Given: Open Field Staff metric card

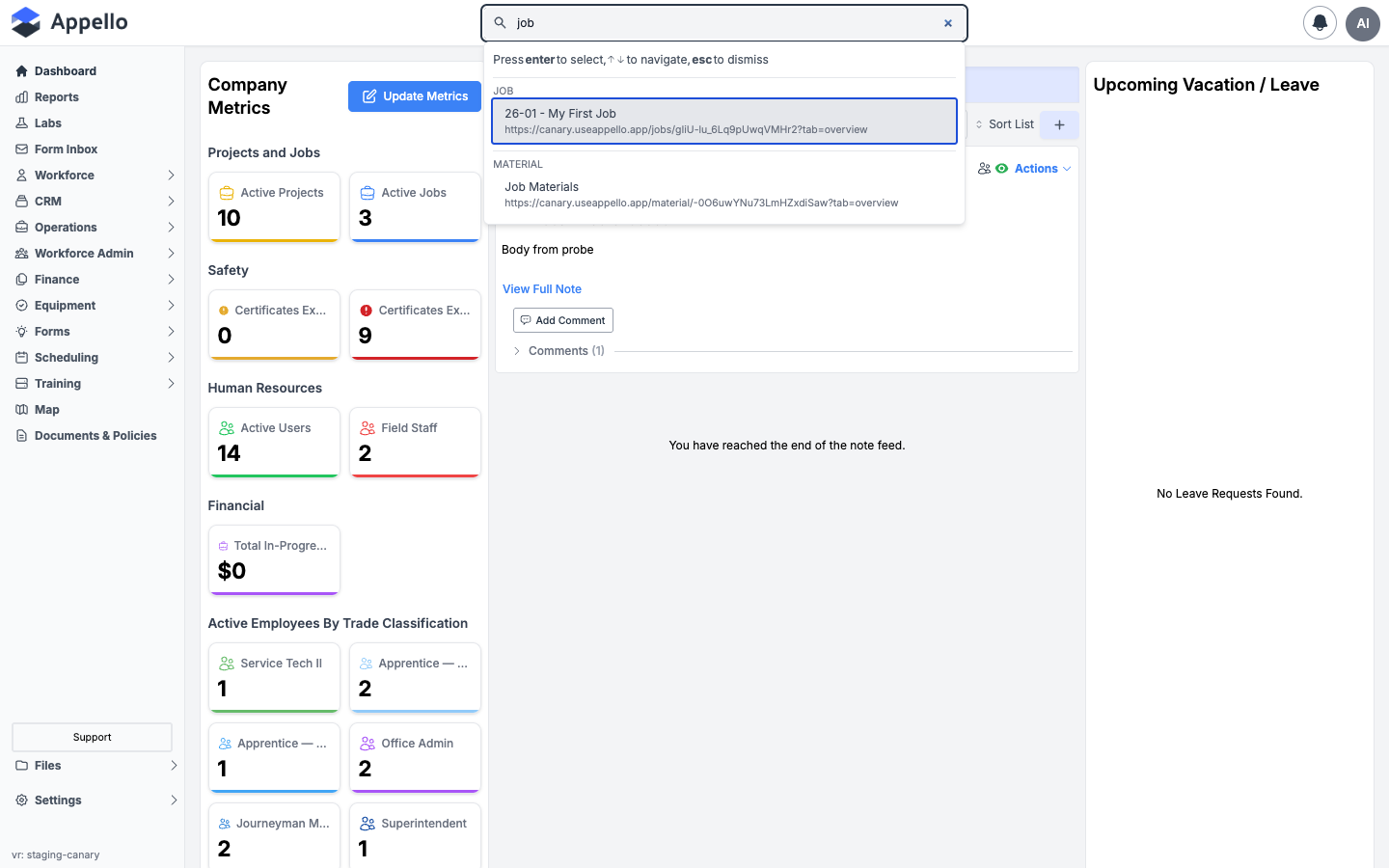Looking at the screenshot, I should click(x=415, y=443).
